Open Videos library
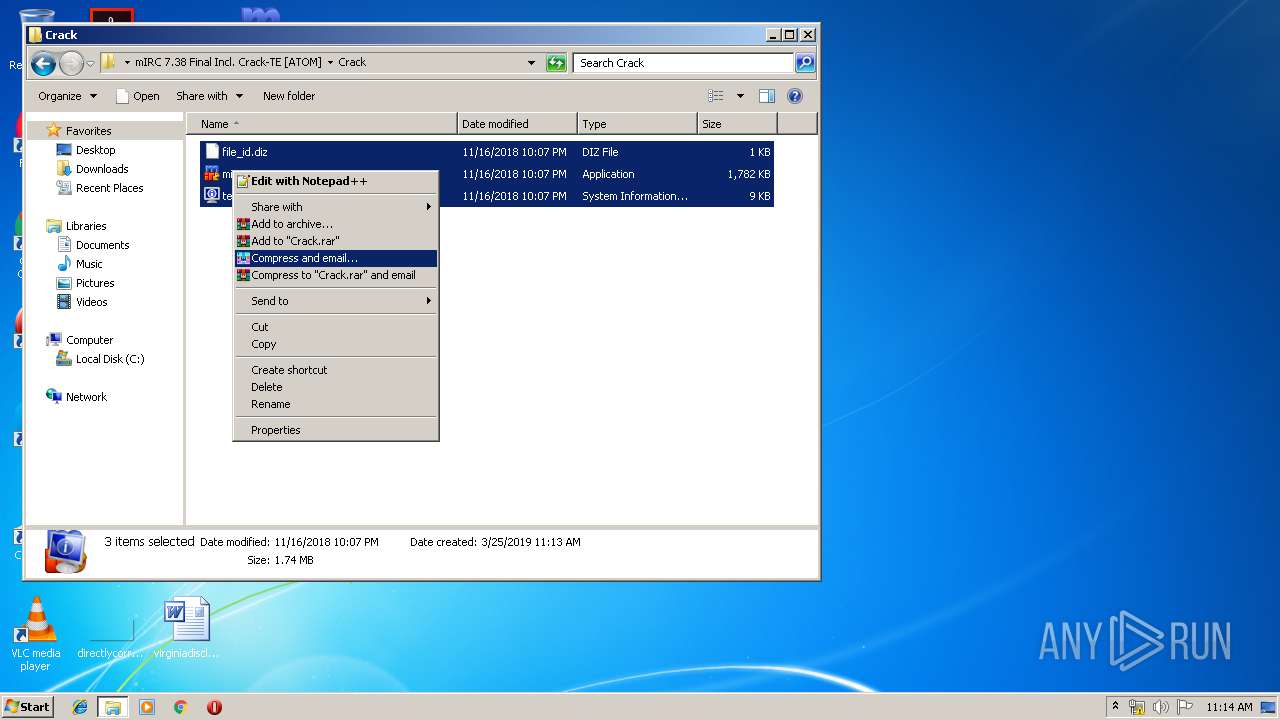1280x720 pixels. click(91, 302)
